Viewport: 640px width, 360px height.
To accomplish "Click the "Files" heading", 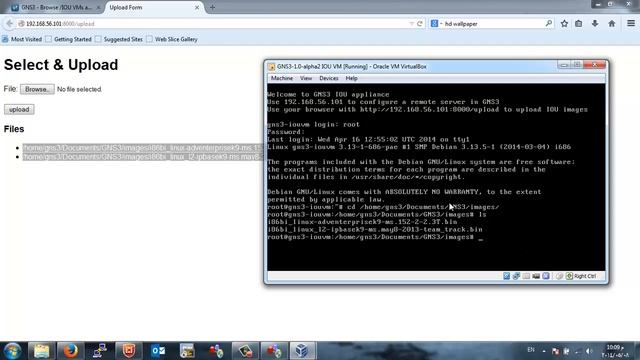I will click(14, 129).
